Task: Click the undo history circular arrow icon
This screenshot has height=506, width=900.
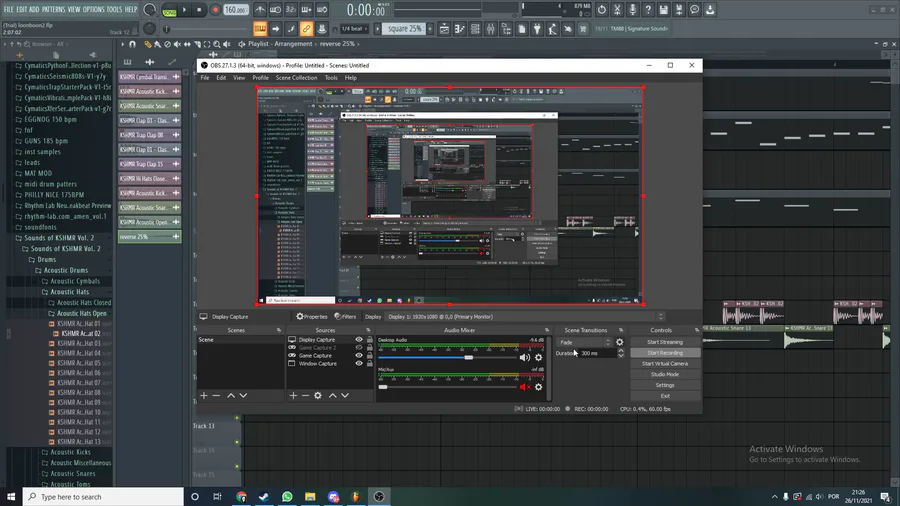Action: coord(602,10)
